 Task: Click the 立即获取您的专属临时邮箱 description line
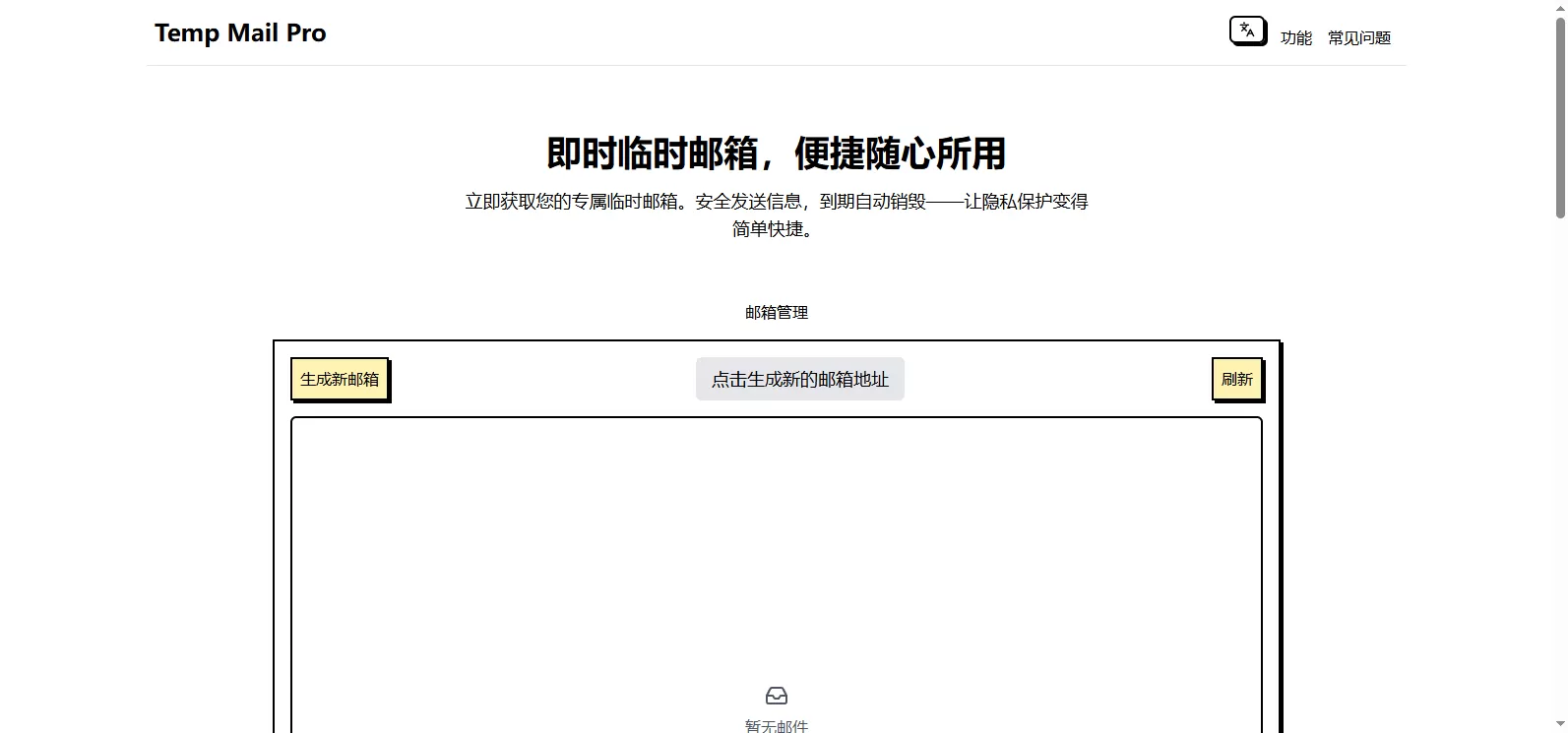click(776, 202)
